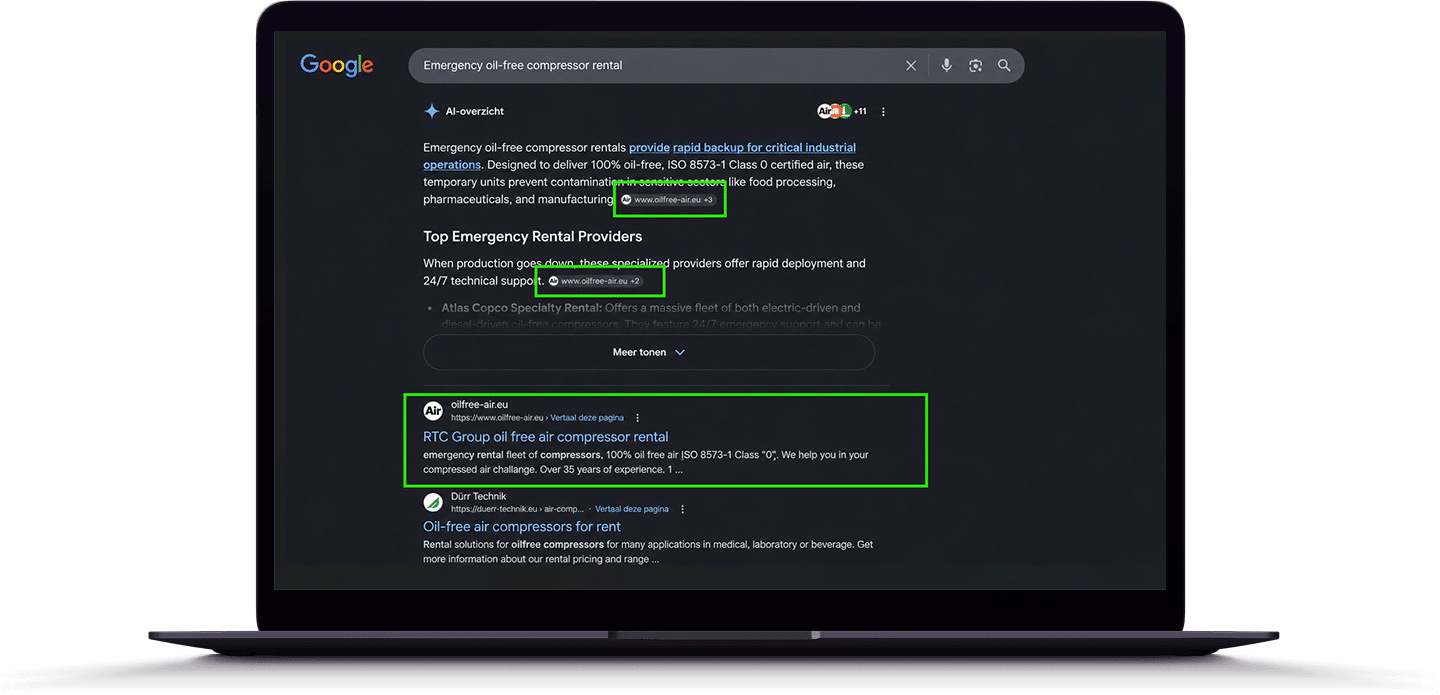Image resolution: width=1440 pixels, height=695 pixels.
Task: Open the Oil-free air compressors for rent result
Action: [522, 527]
